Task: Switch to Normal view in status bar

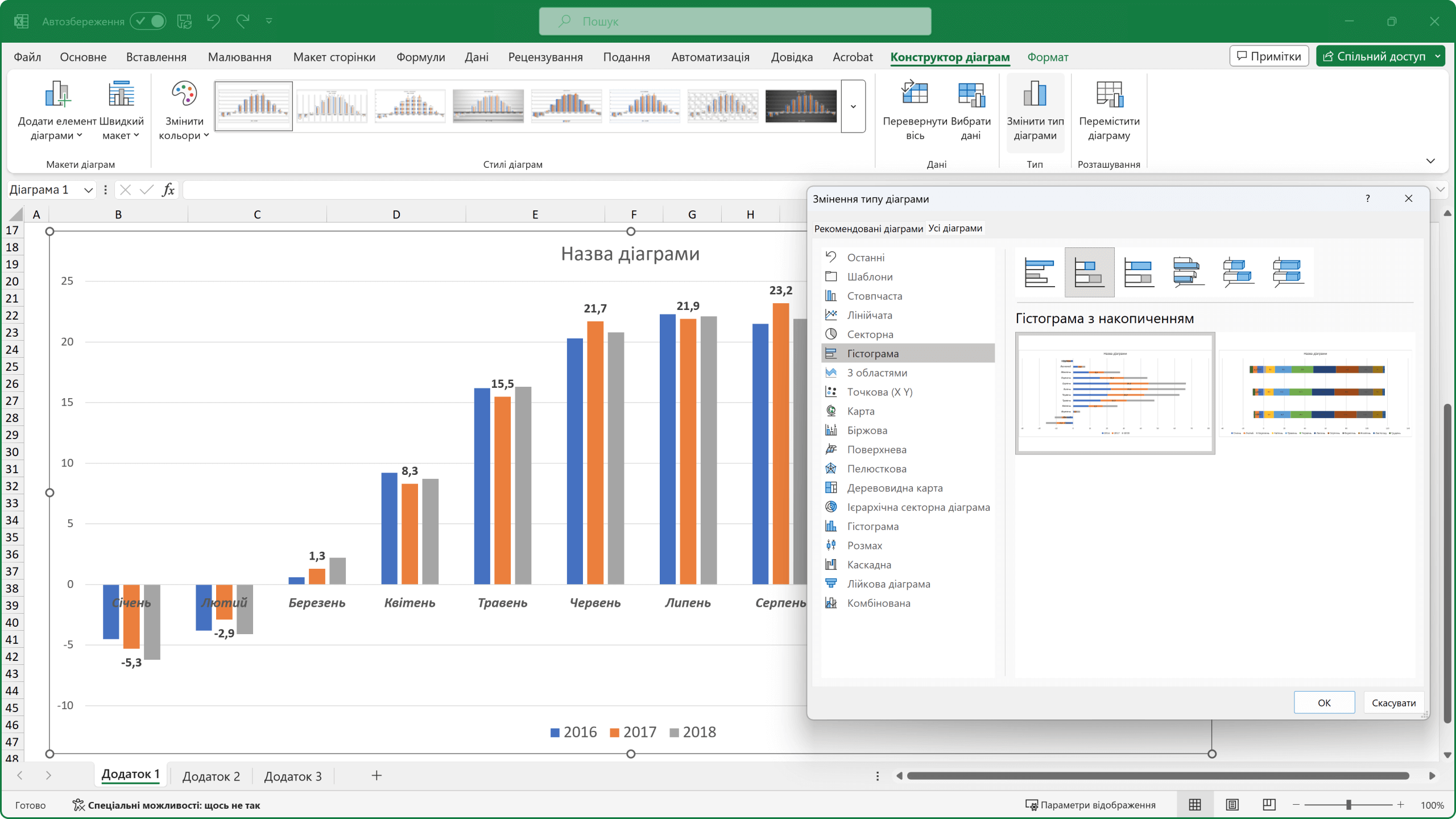Action: pos(1195,805)
